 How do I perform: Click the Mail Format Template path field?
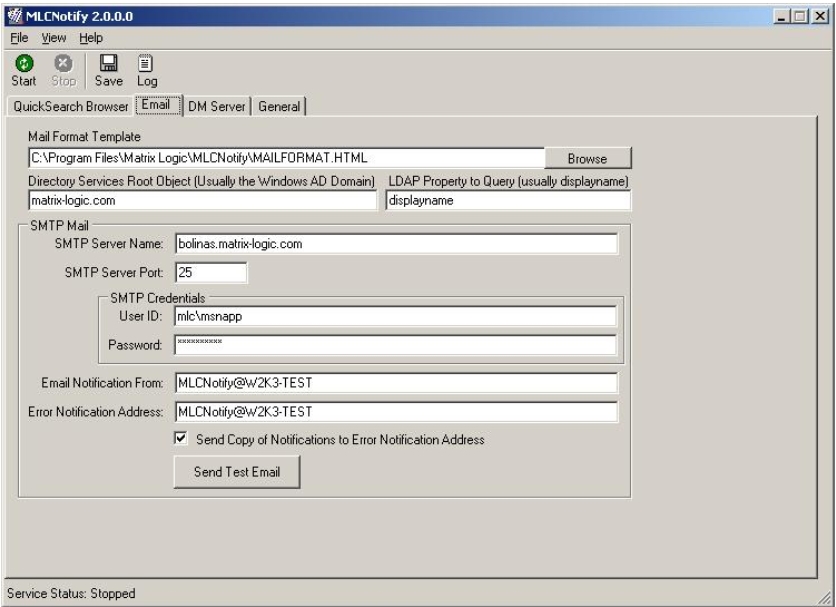coord(286,158)
